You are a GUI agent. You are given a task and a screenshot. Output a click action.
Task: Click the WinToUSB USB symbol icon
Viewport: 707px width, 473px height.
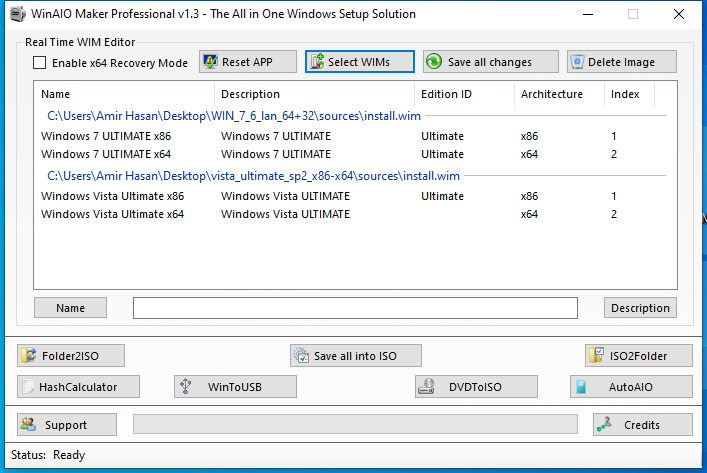(x=185, y=386)
